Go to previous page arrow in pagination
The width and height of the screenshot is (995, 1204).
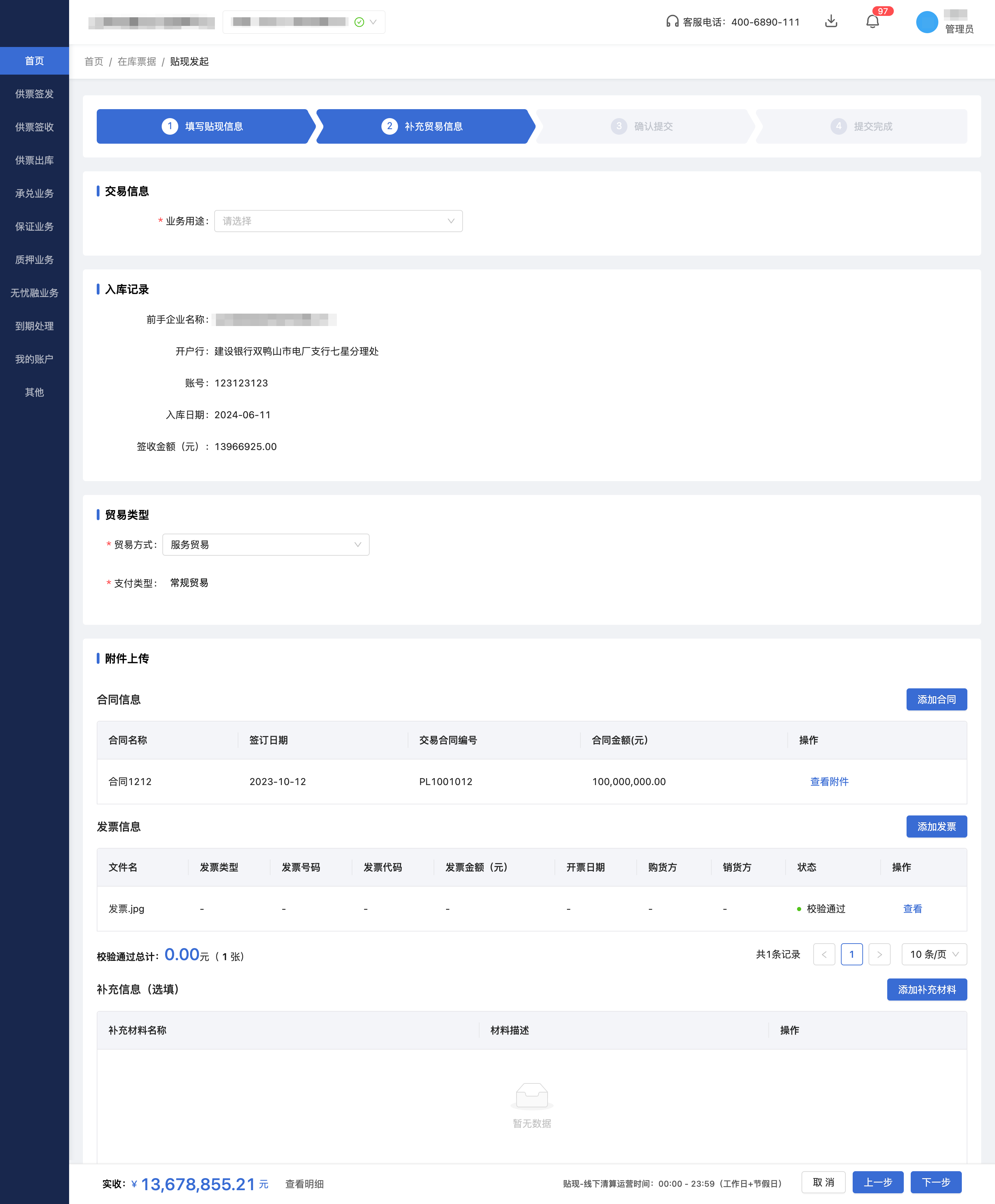click(824, 954)
